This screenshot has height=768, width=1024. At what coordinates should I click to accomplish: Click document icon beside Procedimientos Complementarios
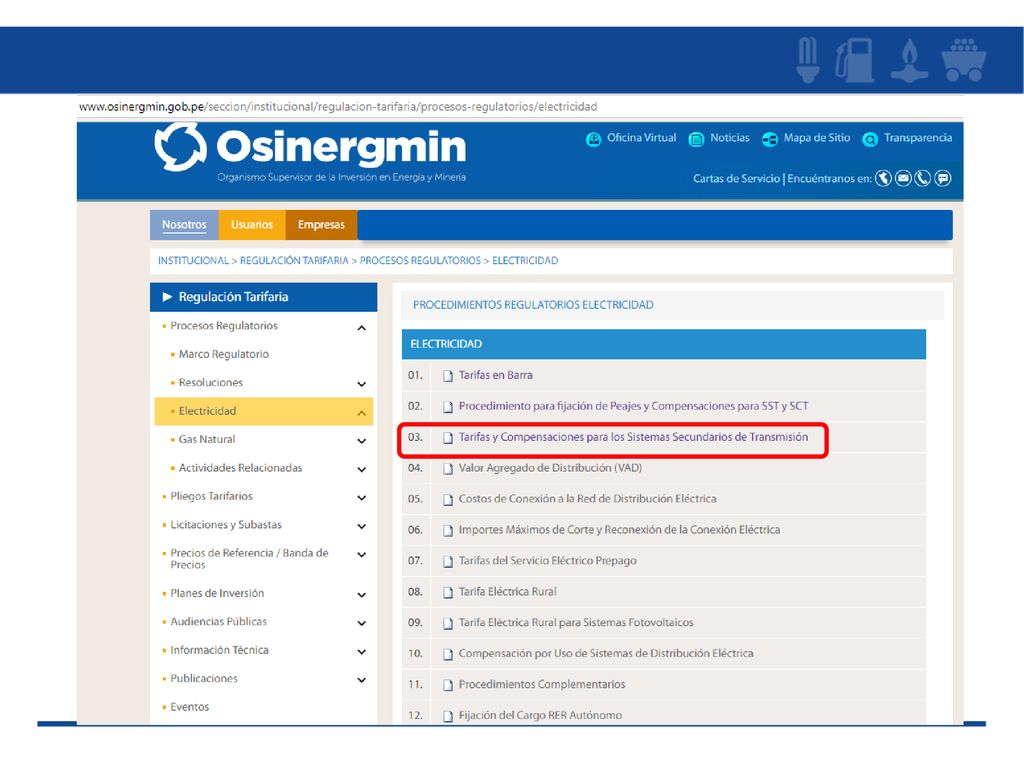448,685
